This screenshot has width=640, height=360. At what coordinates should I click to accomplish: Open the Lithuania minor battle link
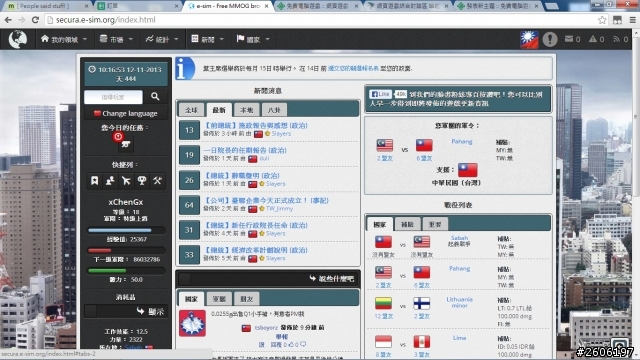[x=460, y=302]
